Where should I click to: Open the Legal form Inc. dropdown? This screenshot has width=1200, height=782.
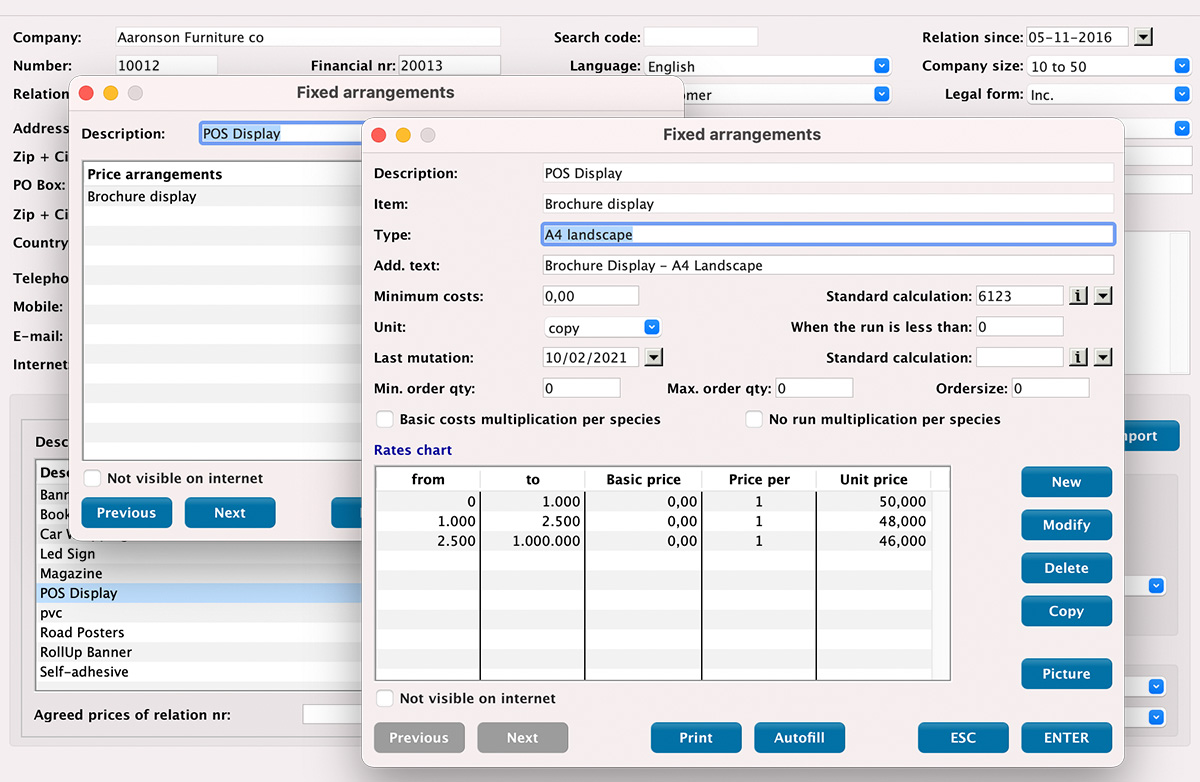(1108, 95)
